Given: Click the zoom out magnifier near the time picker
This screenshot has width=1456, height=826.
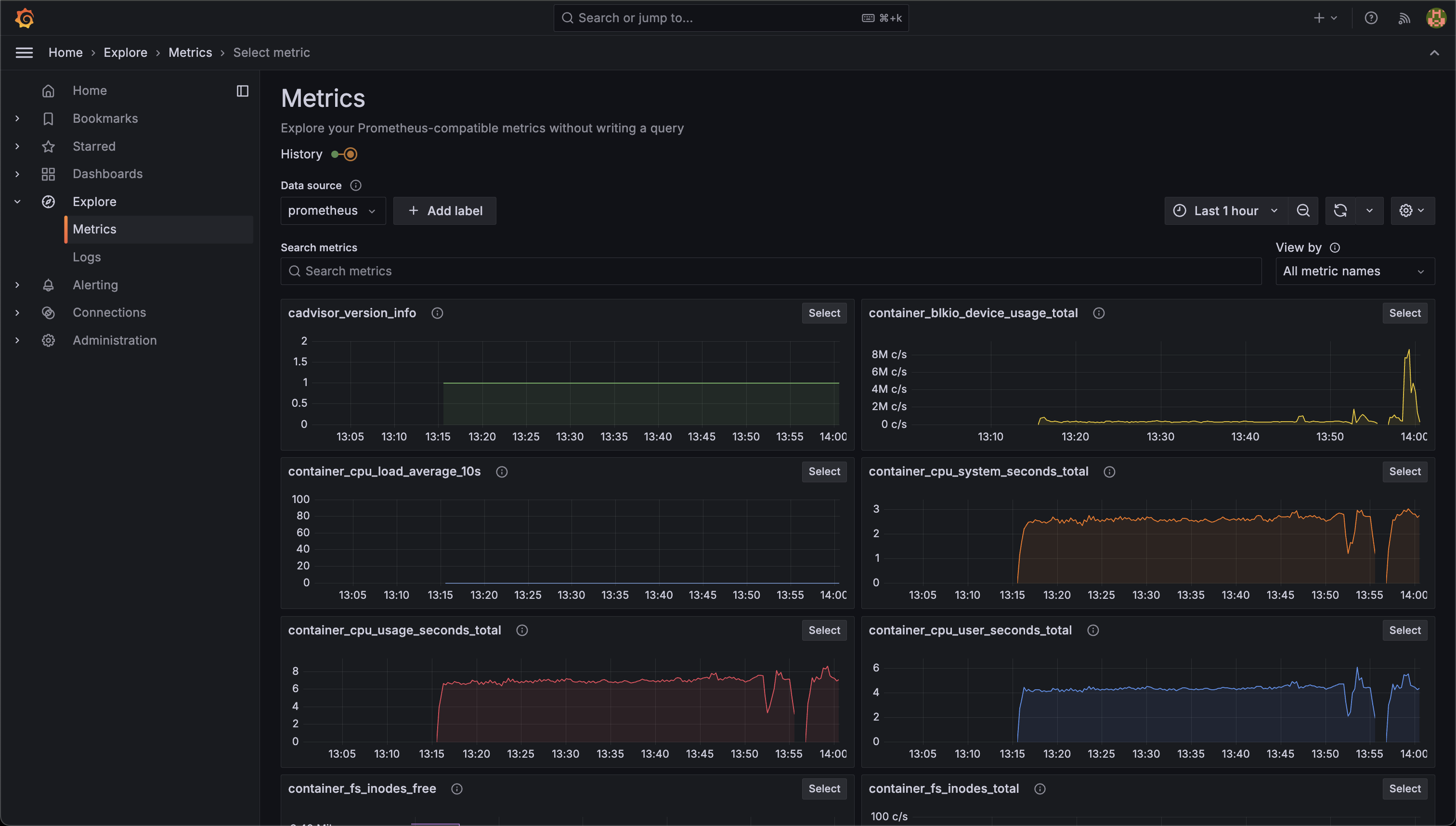Looking at the screenshot, I should [1303, 210].
